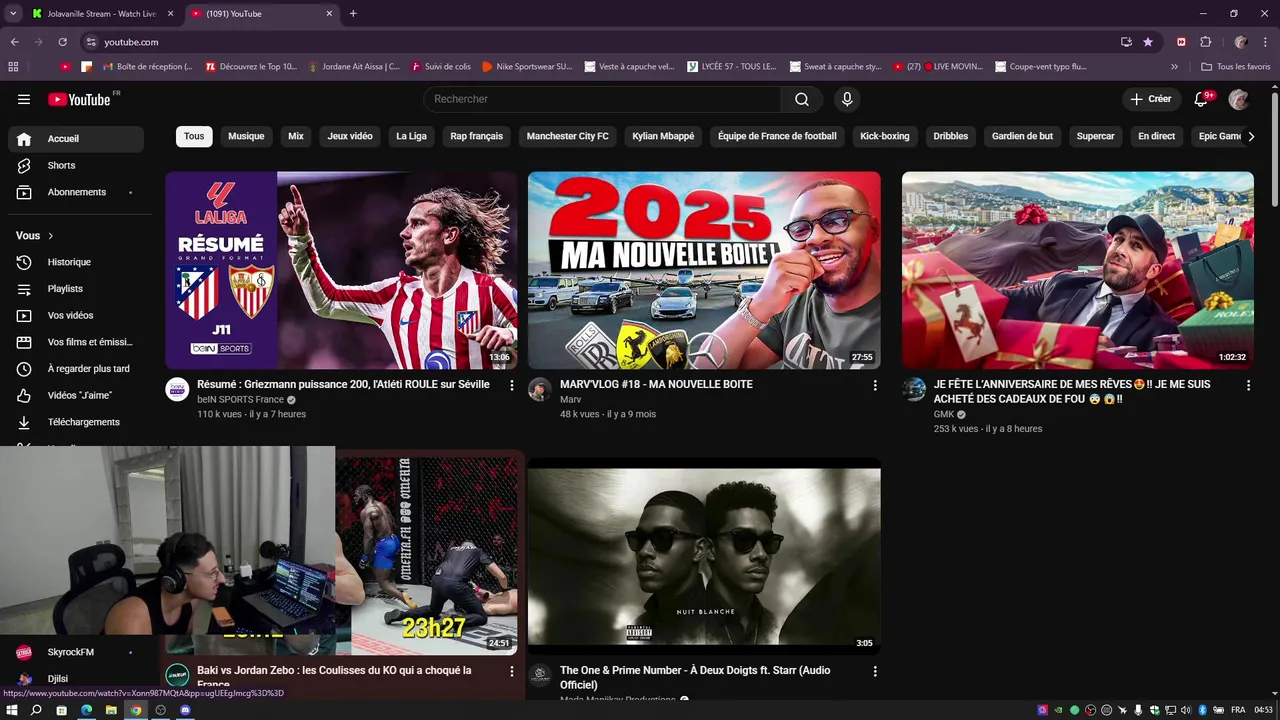Open options menu for MARV'VLOG #18 video
Image resolution: width=1280 pixels, height=720 pixels.
click(x=875, y=385)
